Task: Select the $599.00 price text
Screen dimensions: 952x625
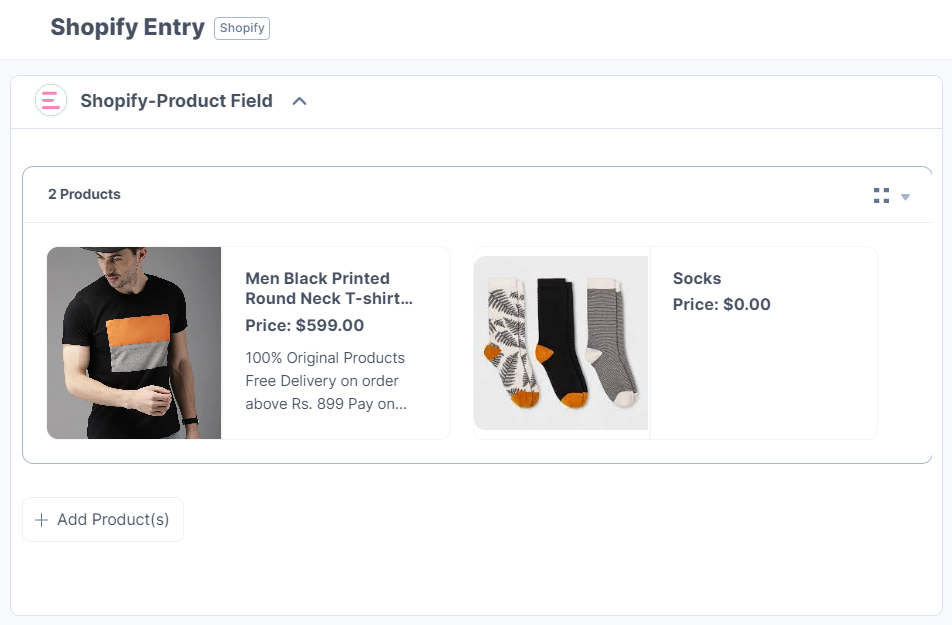Action: pos(330,325)
